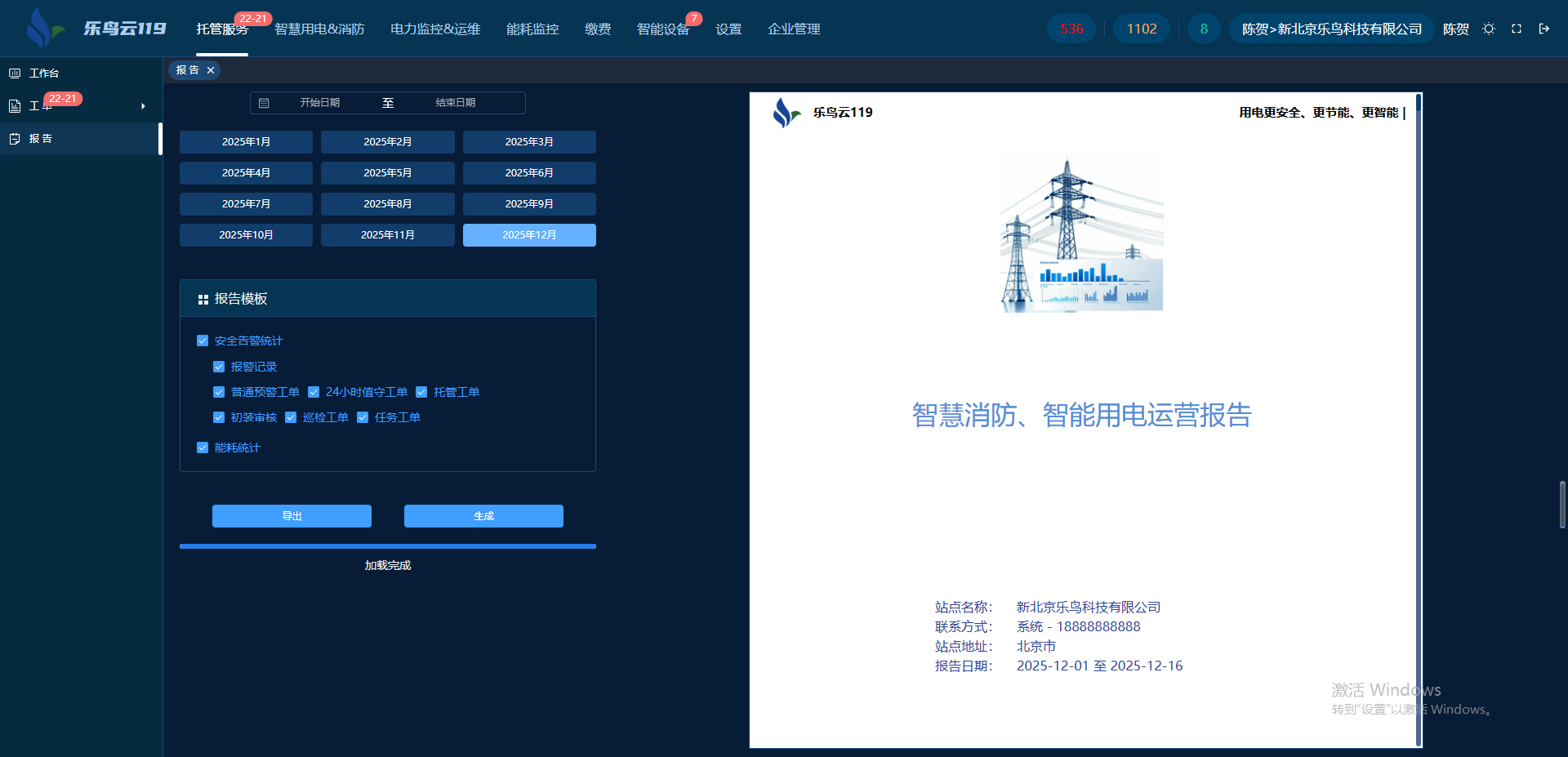Click the 工单 sidebar document icon
This screenshot has height=757, width=1568.
15,106
